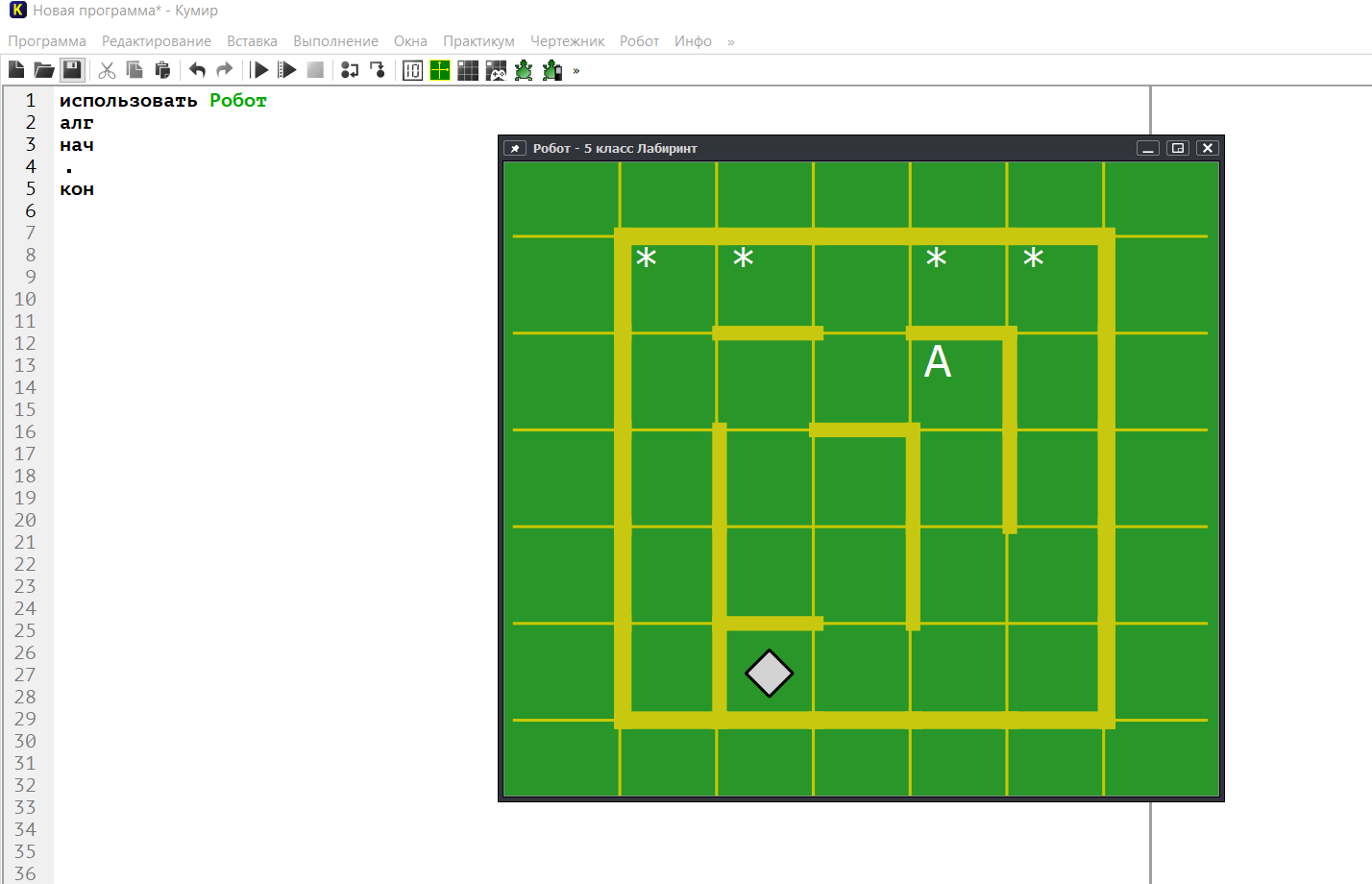Place cursor on 'использовать' keyword
This screenshot has width=1372, height=884.
(x=129, y=101)
